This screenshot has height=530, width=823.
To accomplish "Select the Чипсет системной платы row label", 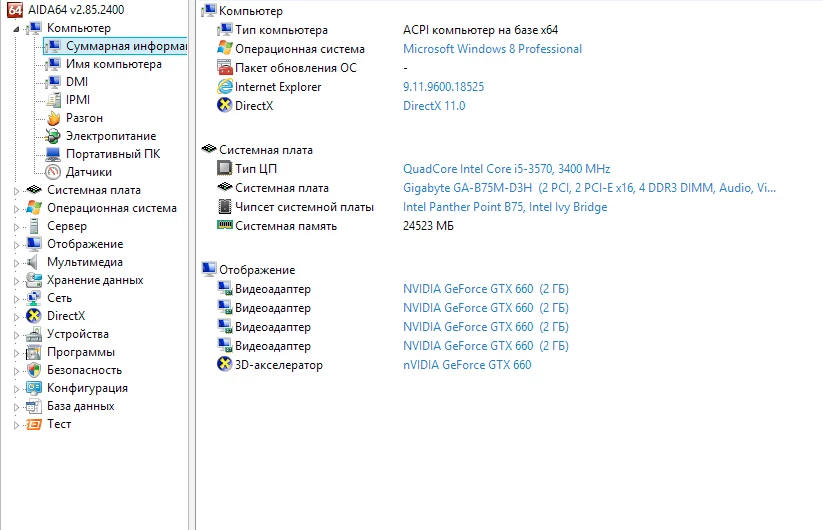I will [x=304, y=207].
